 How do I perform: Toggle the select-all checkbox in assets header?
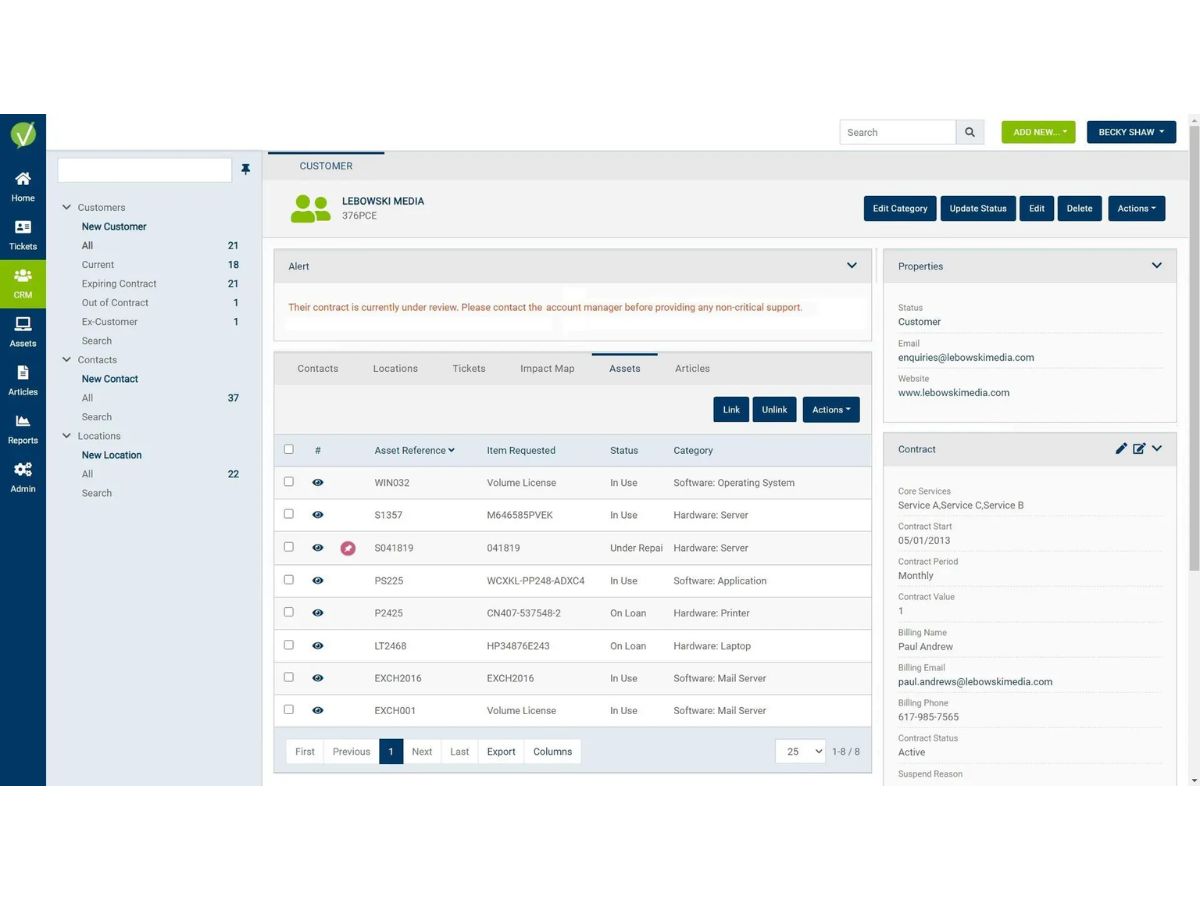pyautogui.click(x=289, y=449)
